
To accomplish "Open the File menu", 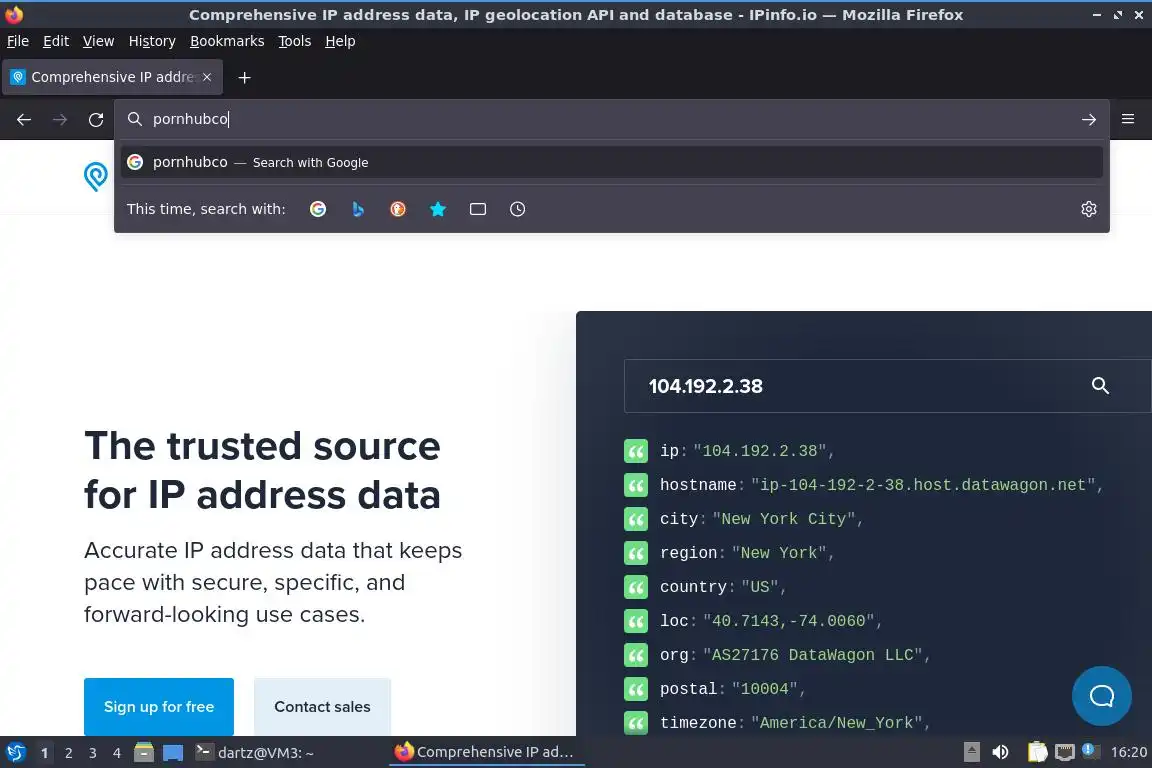I will tap(18, 41).
